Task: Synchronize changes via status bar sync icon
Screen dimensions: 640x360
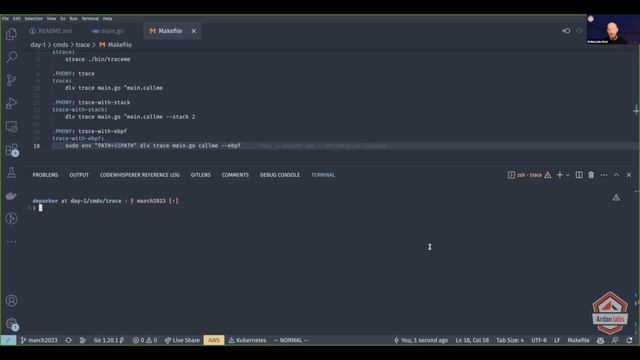Action: (x=69, y=340)
